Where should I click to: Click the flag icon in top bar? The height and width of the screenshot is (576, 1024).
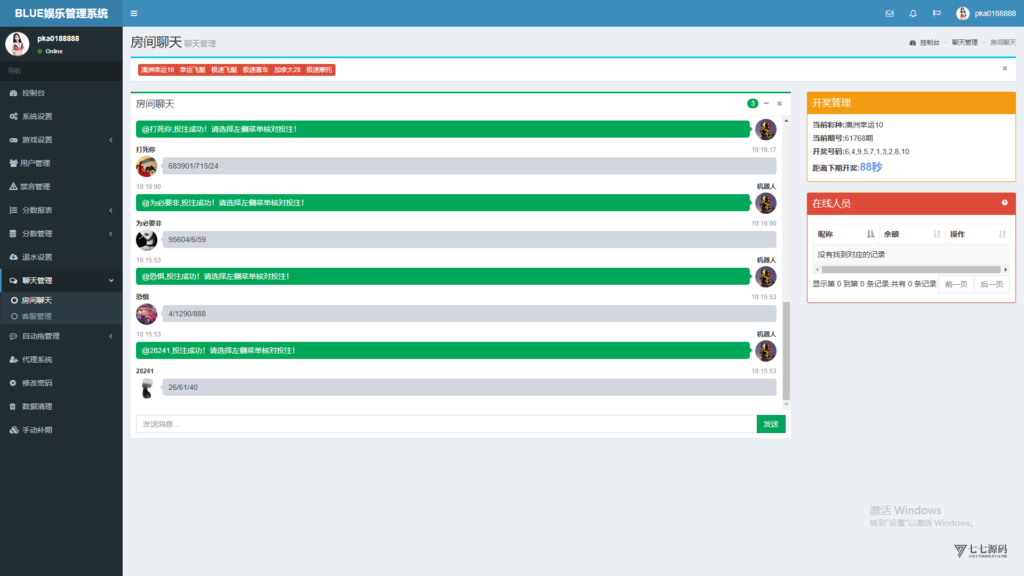(x=936, y=13)
